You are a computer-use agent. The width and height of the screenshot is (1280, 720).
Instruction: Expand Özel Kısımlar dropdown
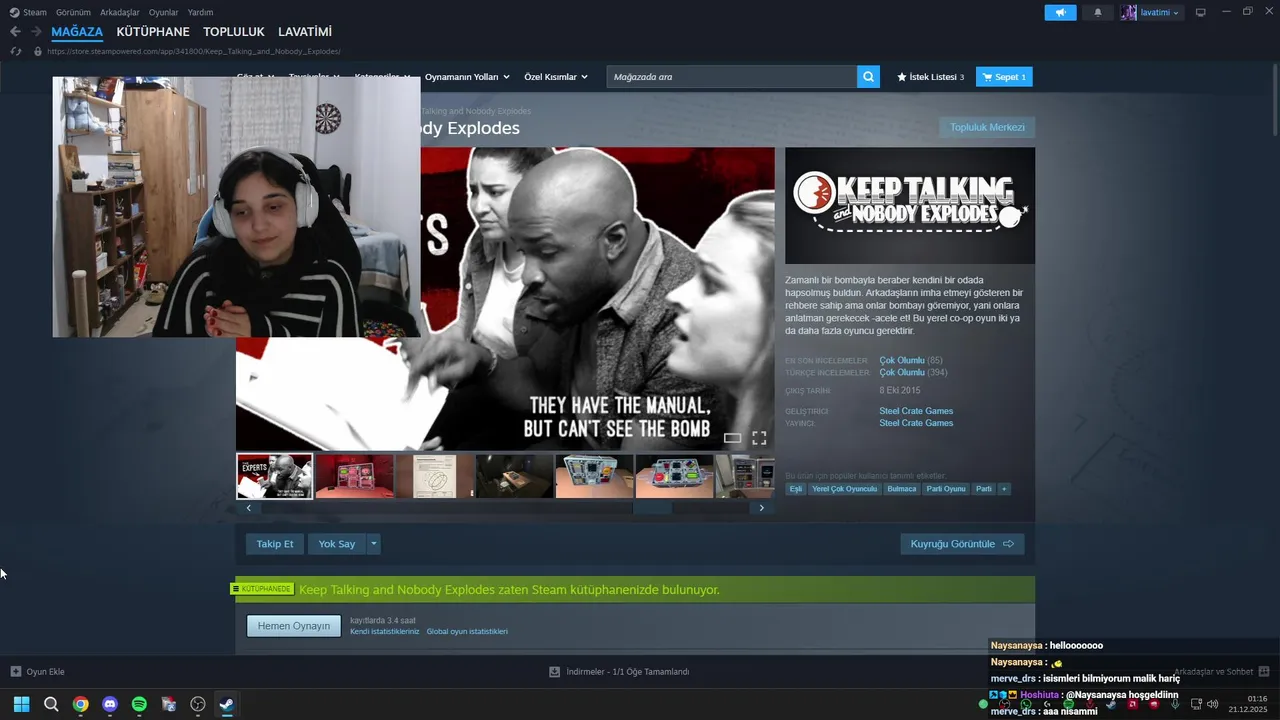pos(556,77)
